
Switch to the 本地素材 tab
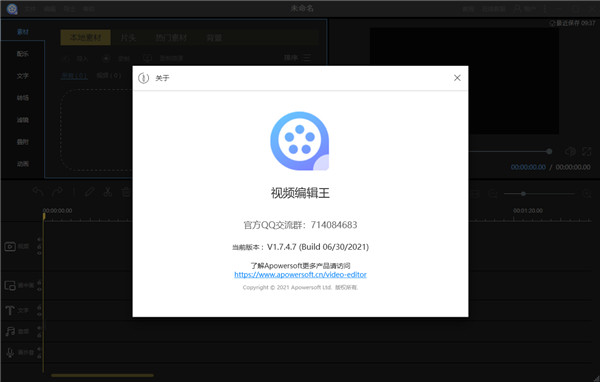pos(86,38)
